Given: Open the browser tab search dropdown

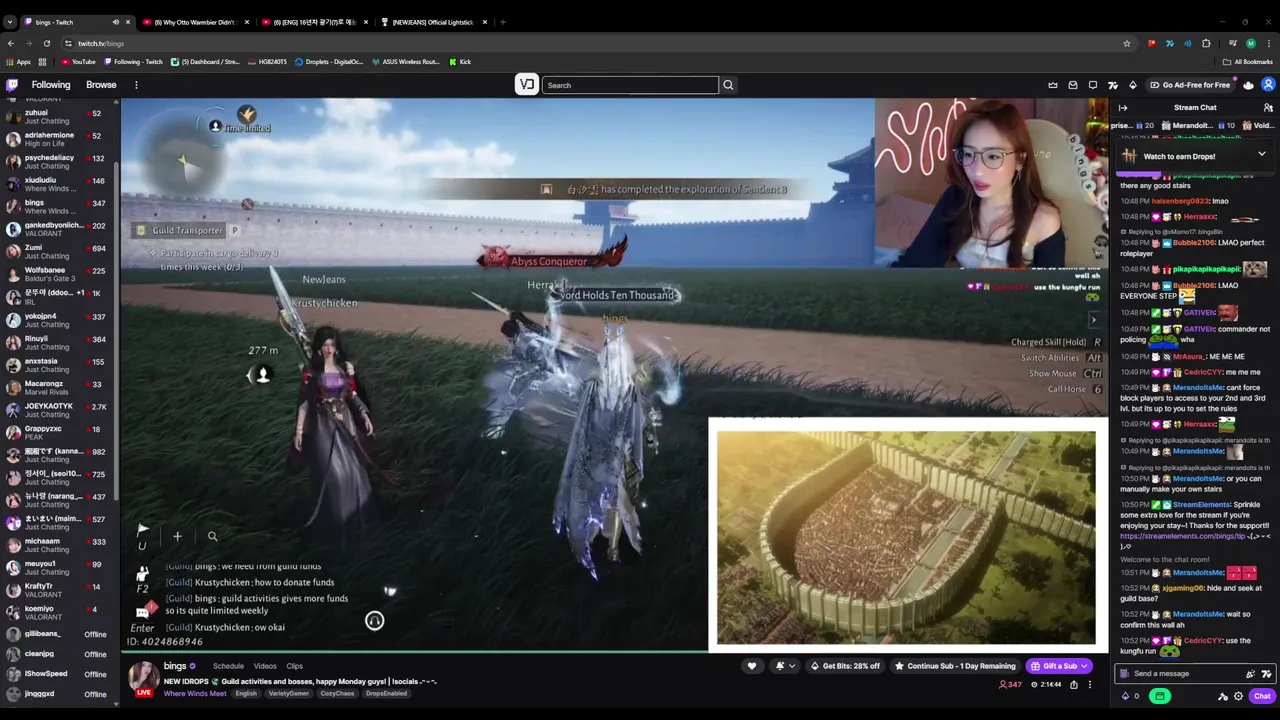Looking at the screenshot, I should [x=10, y=22].
